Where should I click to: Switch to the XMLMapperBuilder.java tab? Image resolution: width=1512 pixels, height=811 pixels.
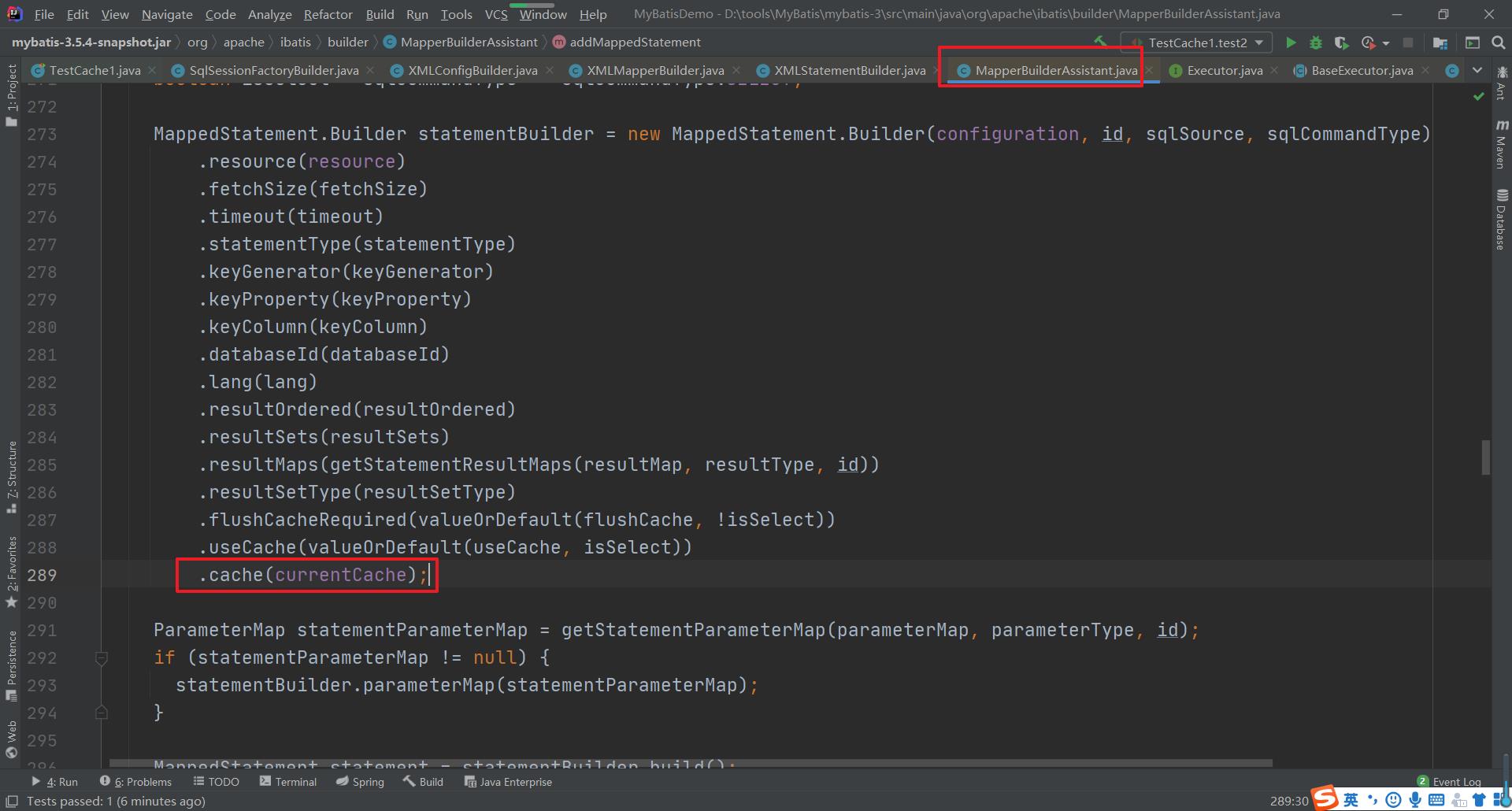655,70
